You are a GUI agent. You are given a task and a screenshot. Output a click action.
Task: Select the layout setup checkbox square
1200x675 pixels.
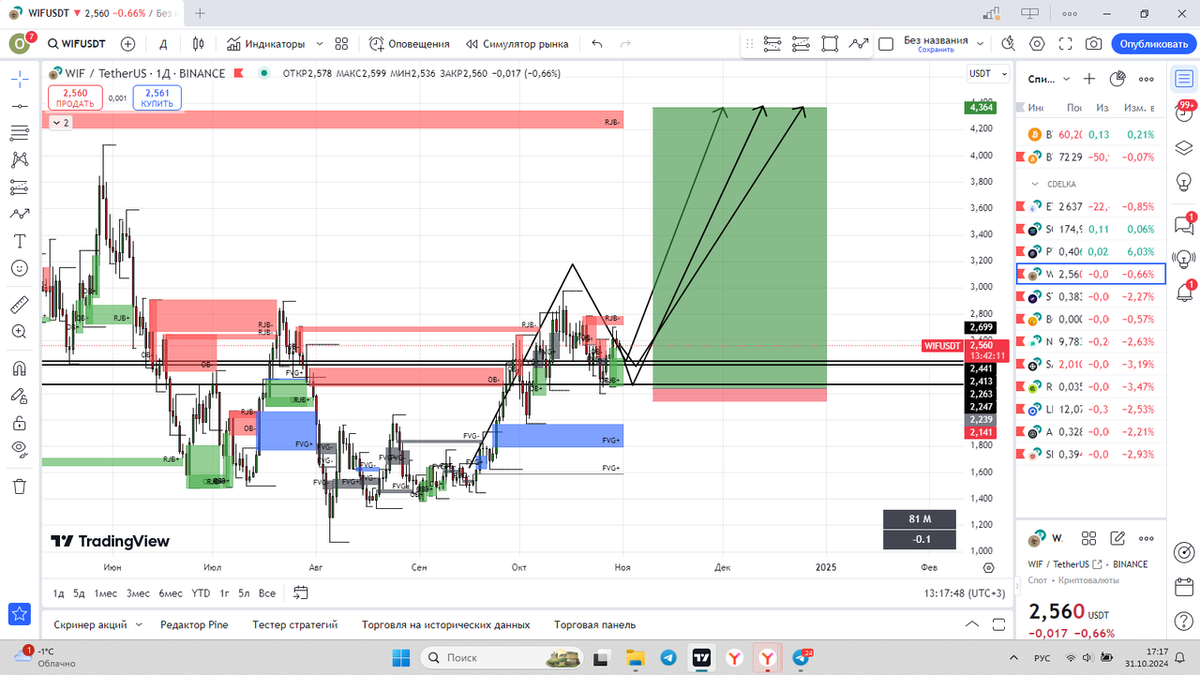[885, 44]
